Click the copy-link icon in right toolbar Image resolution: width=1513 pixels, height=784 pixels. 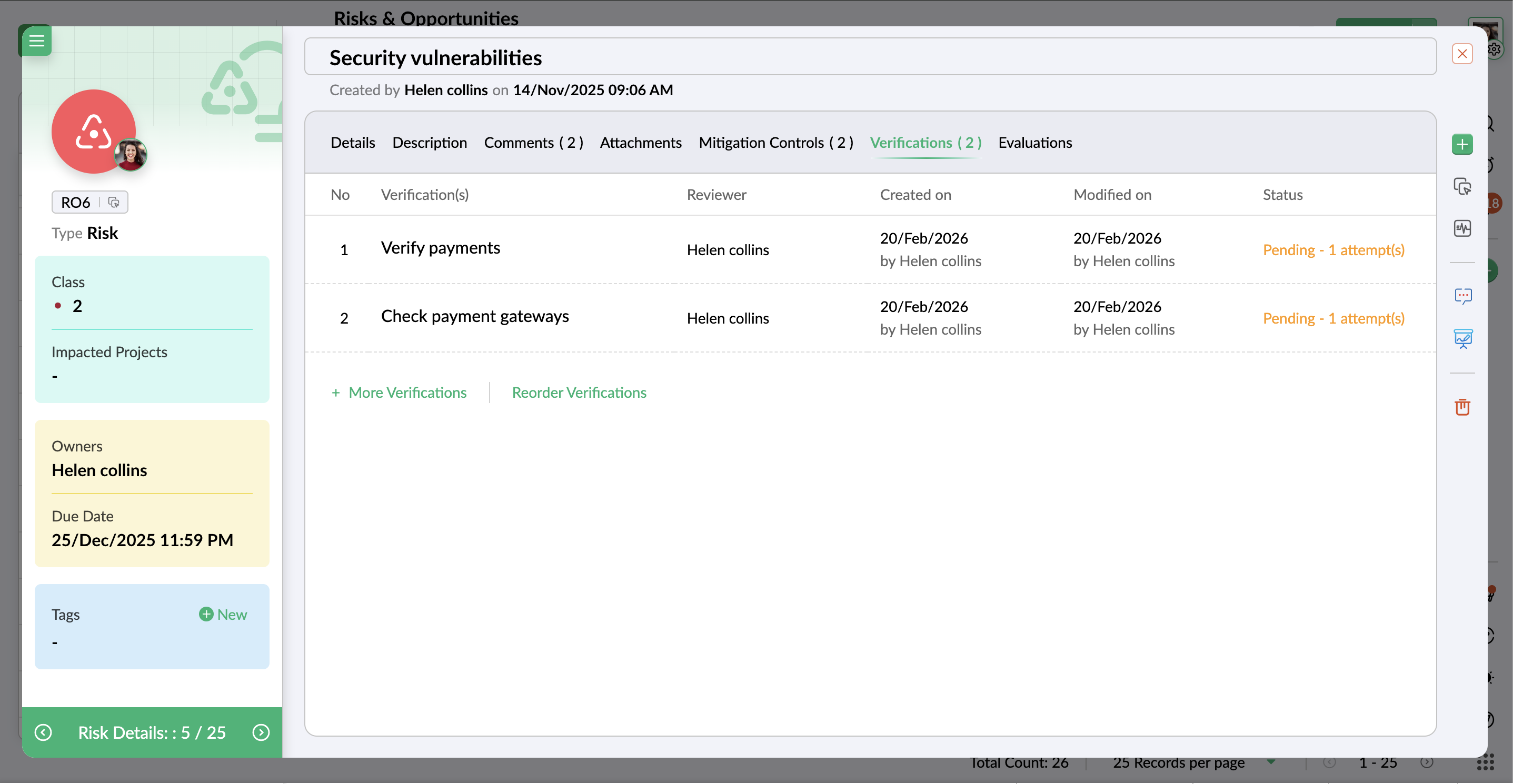point(1462,186)
